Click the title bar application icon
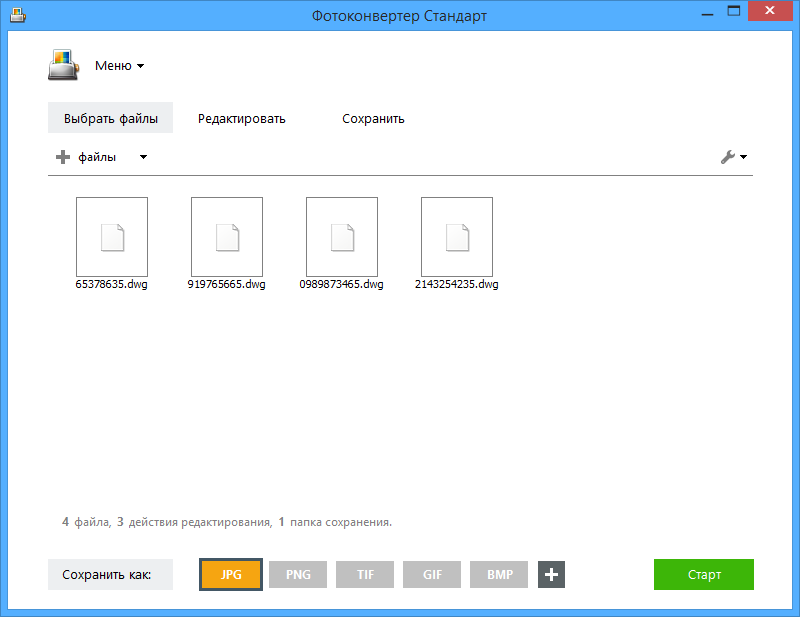Viewport: 800px width, 617px height. click(x=18, y=15)
